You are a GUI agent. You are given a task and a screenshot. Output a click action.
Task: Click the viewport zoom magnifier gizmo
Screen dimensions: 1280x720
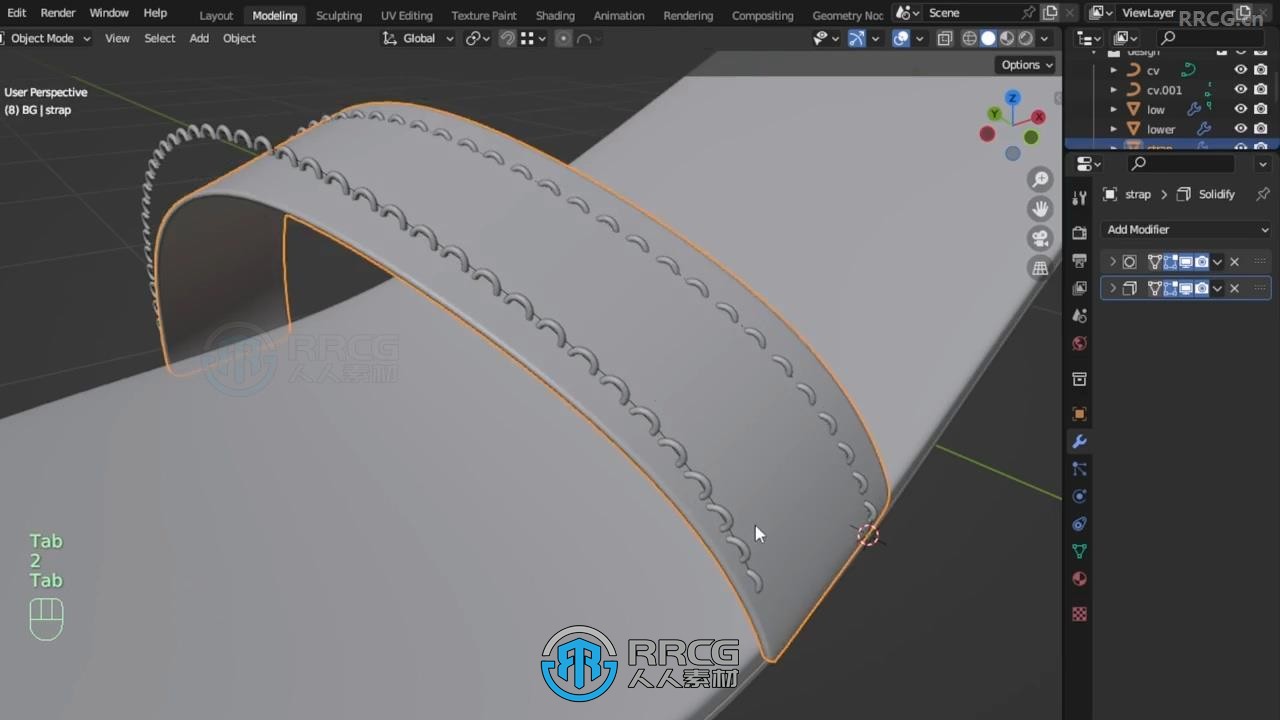point(1040,180)
